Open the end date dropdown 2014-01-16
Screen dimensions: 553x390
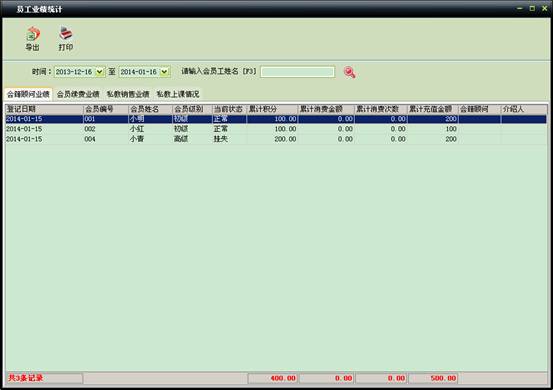(x=164, y=72)
